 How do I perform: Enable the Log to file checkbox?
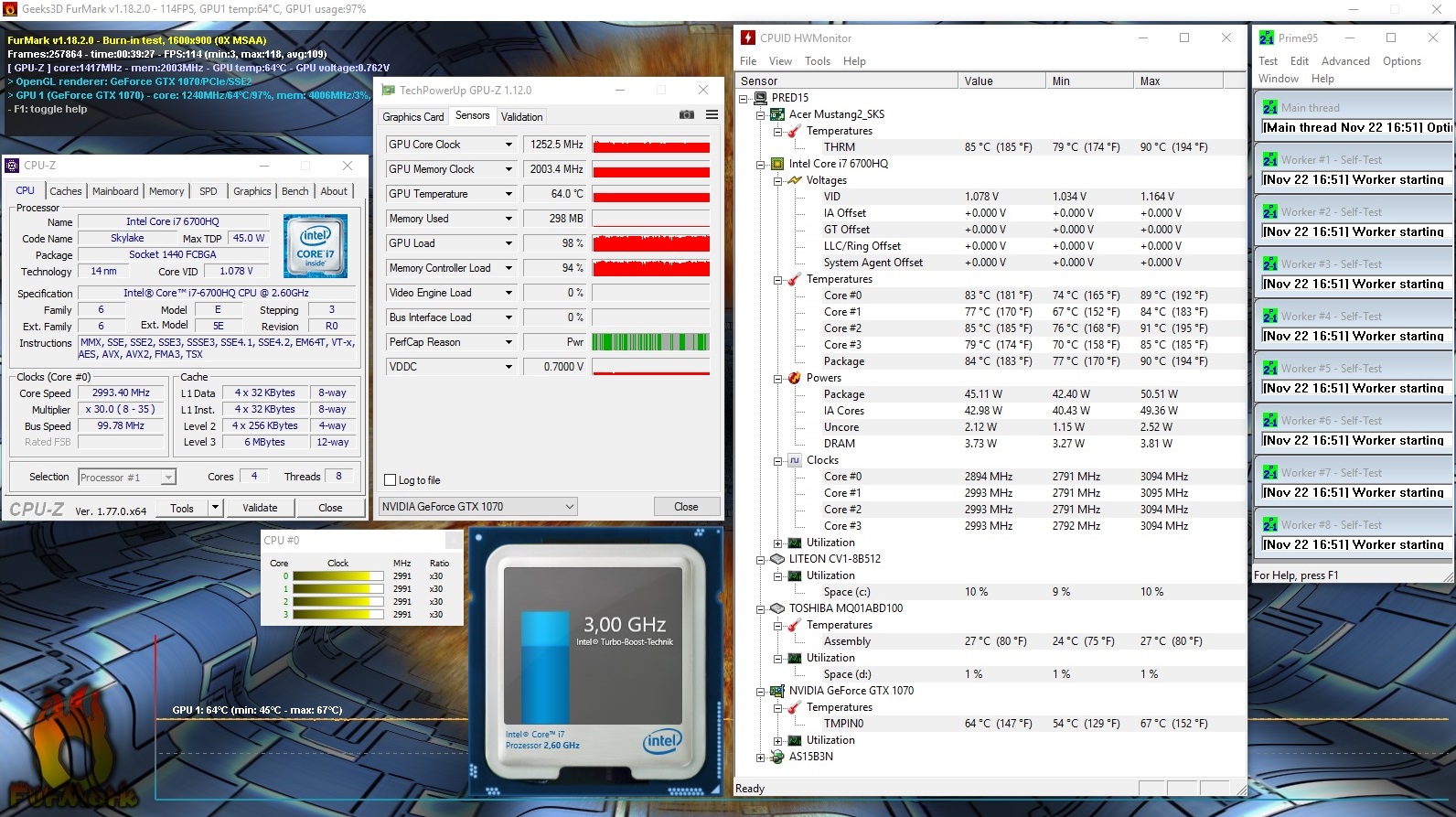click(391, 480)
